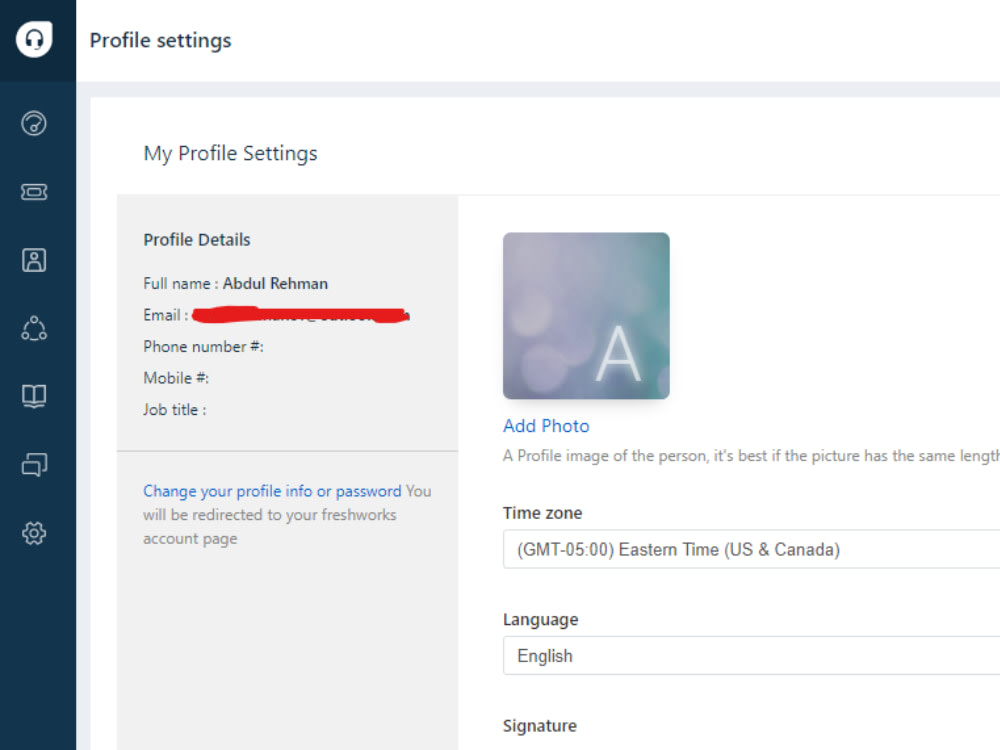Open the Dashboard gauge icon in sidebar

tap(34, 123)
